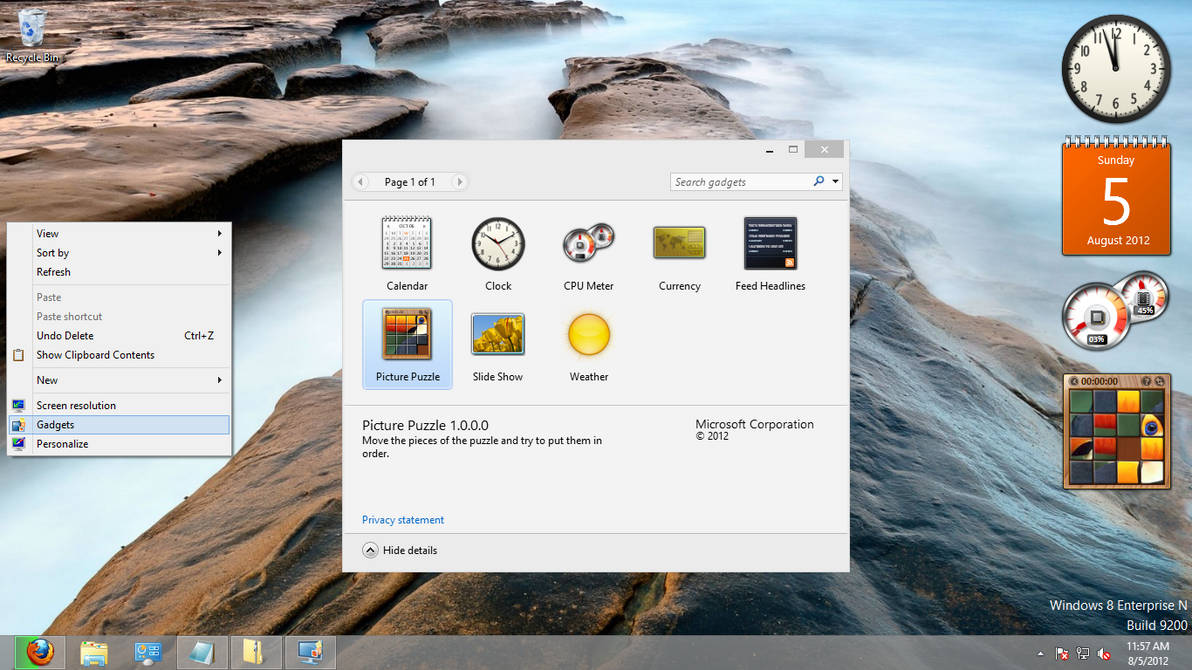Click the "Page 1 of 1" label
This screenshot has width=1192, height=670.
pyautogui.click(x=410, y=182)
